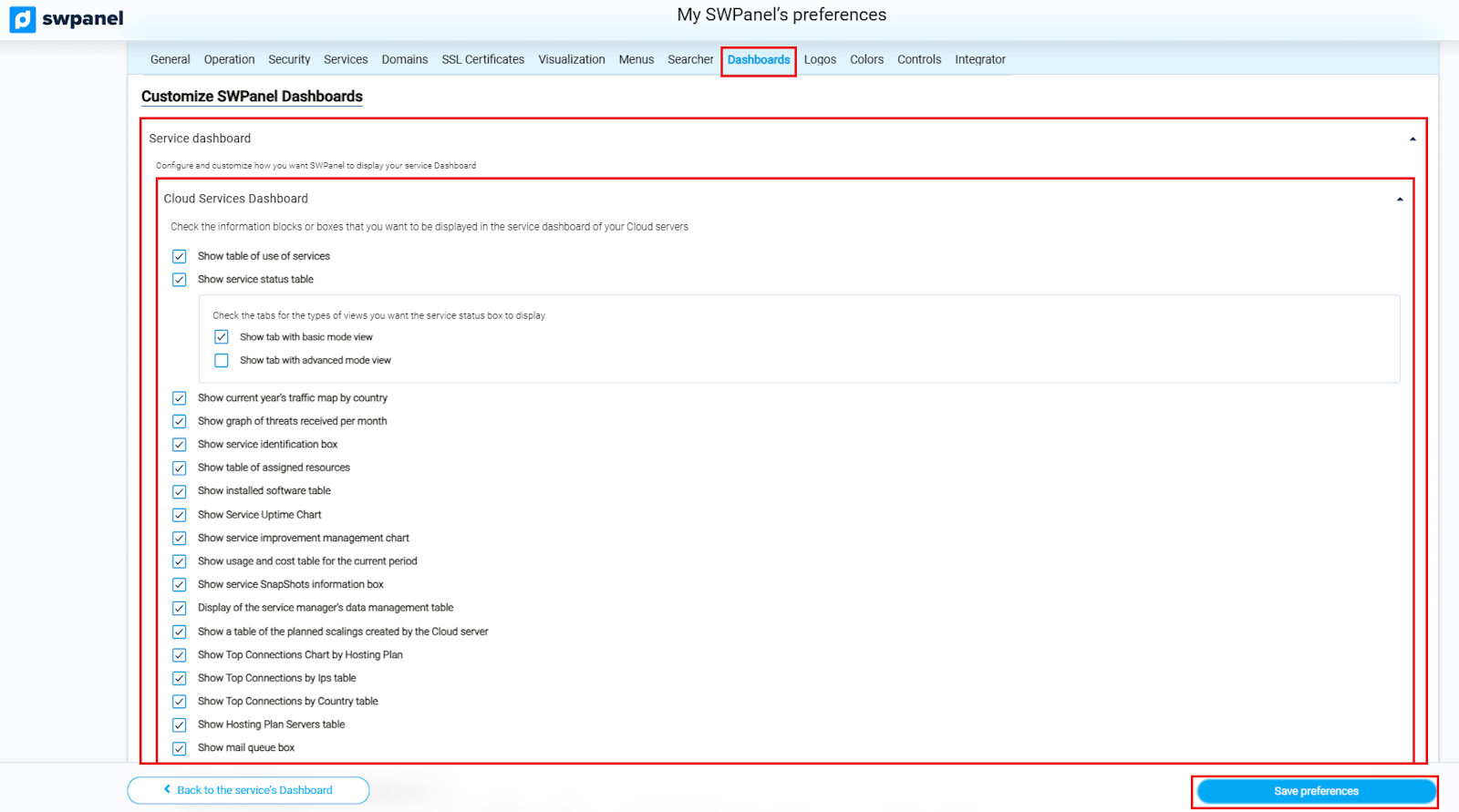This screenshot has width=1459, height=812.
Task: Collapse the Service dashboard section arrow
Action: pyautogui.click(x=1412, y=139)
